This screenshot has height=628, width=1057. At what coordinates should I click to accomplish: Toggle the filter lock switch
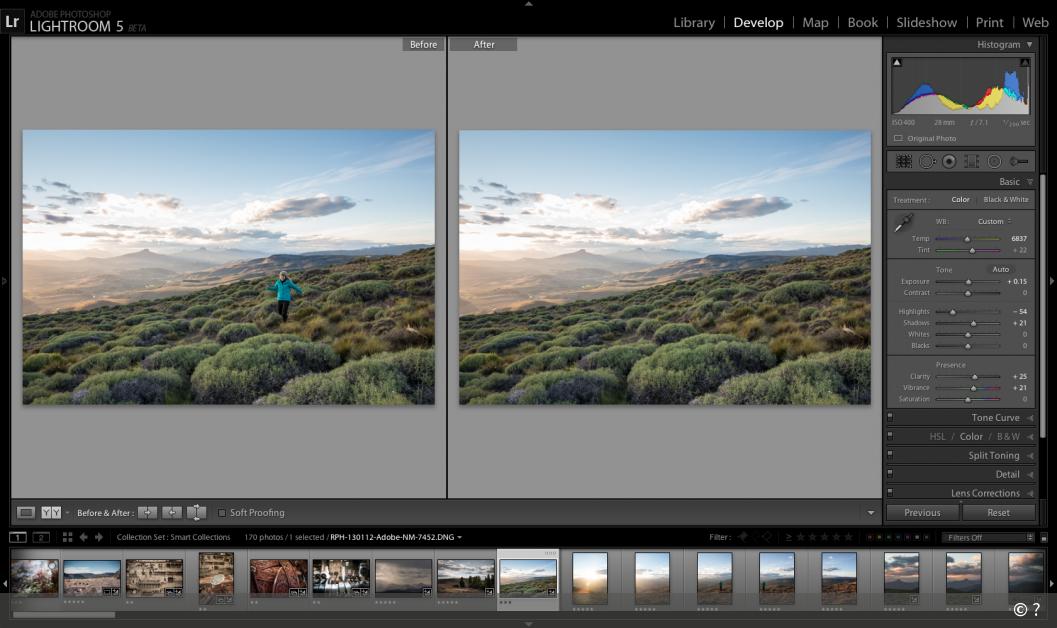1044,538
